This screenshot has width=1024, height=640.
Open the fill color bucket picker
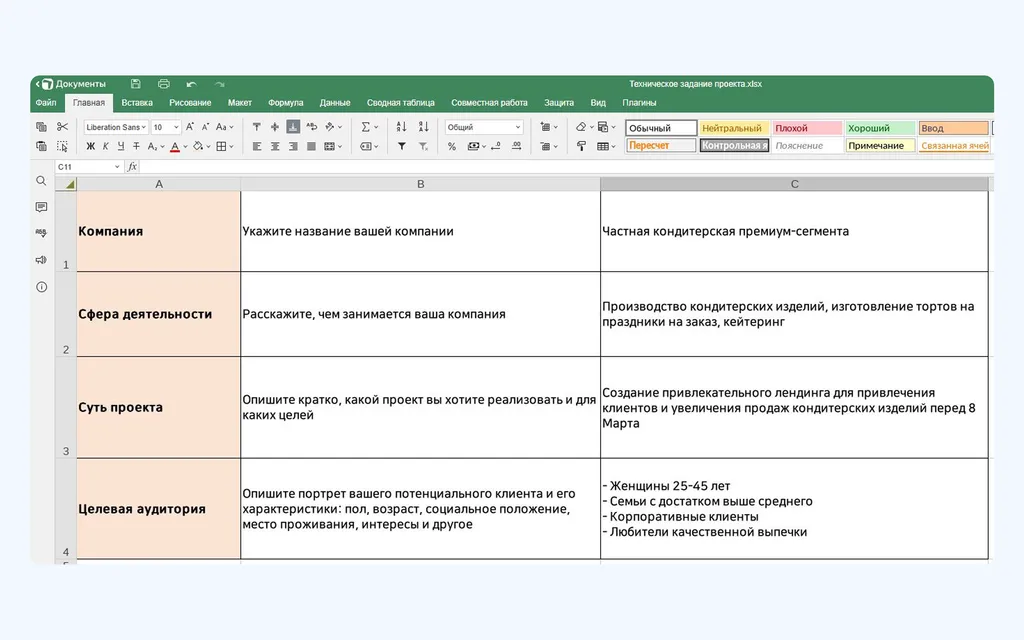(x=198, y=146)
